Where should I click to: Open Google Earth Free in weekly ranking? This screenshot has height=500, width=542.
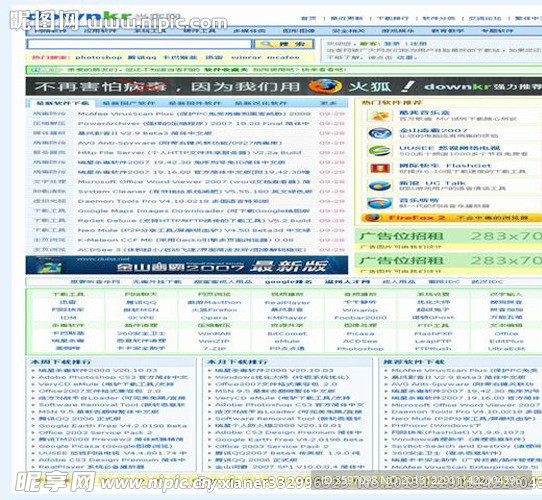(x=112, y=426)
